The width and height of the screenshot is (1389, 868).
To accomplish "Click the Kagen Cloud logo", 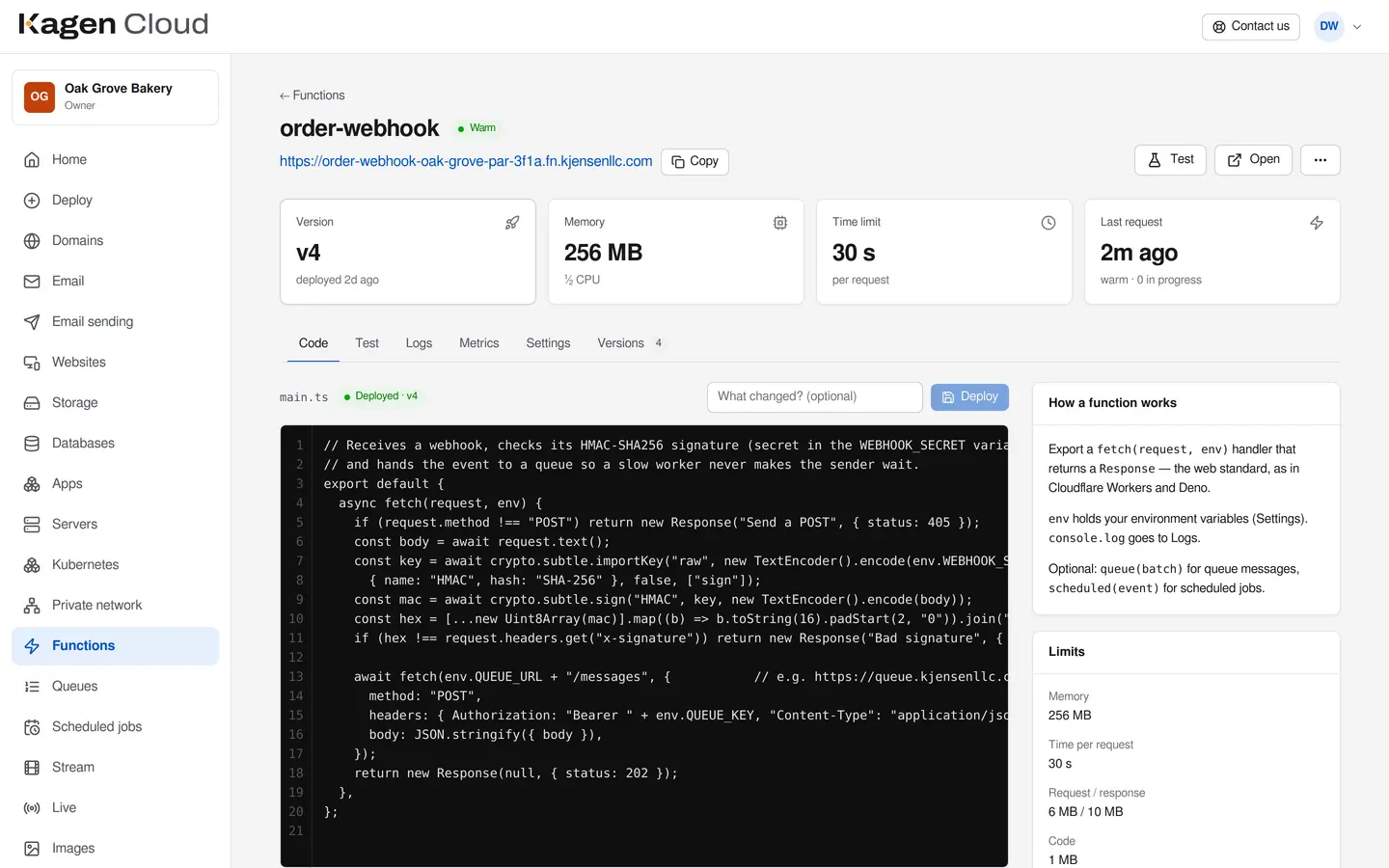I will [x=114, y=25].
